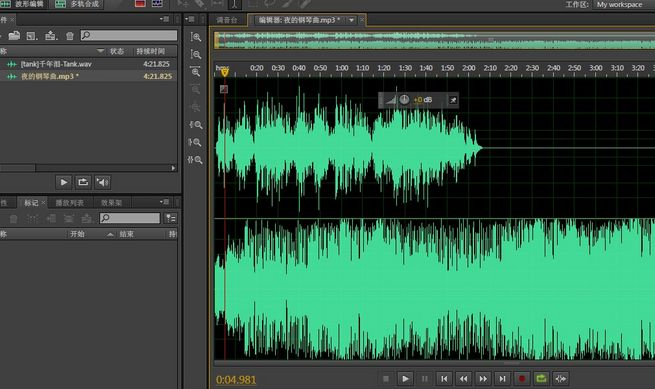The image size is (655, 389).
Task: Close the editor panel tab
Action: tap(362, 19)
